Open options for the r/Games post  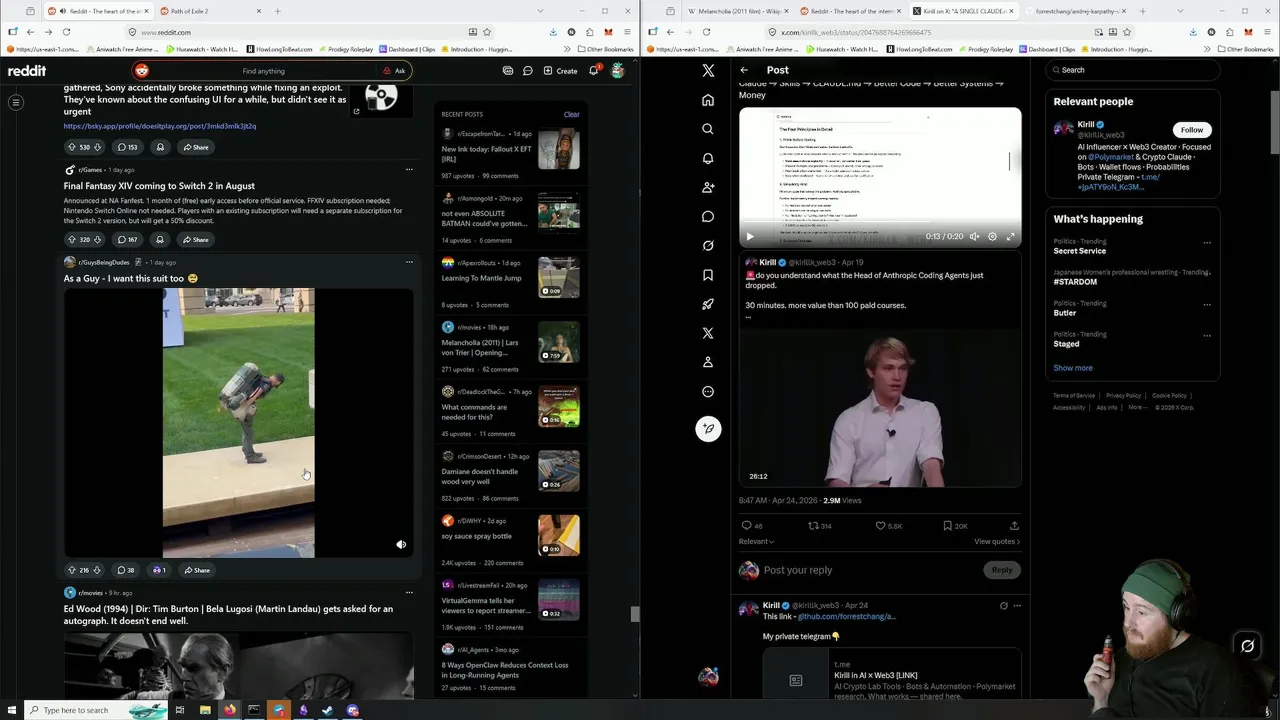(x=409, y=169)
